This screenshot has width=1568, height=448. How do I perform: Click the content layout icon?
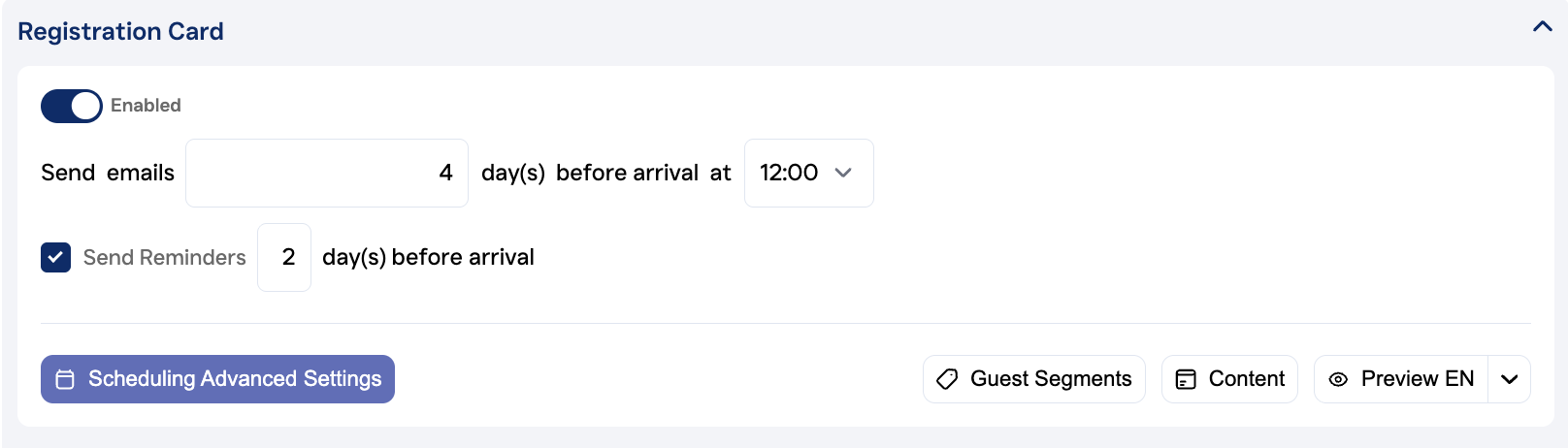tap(1186, 379)
